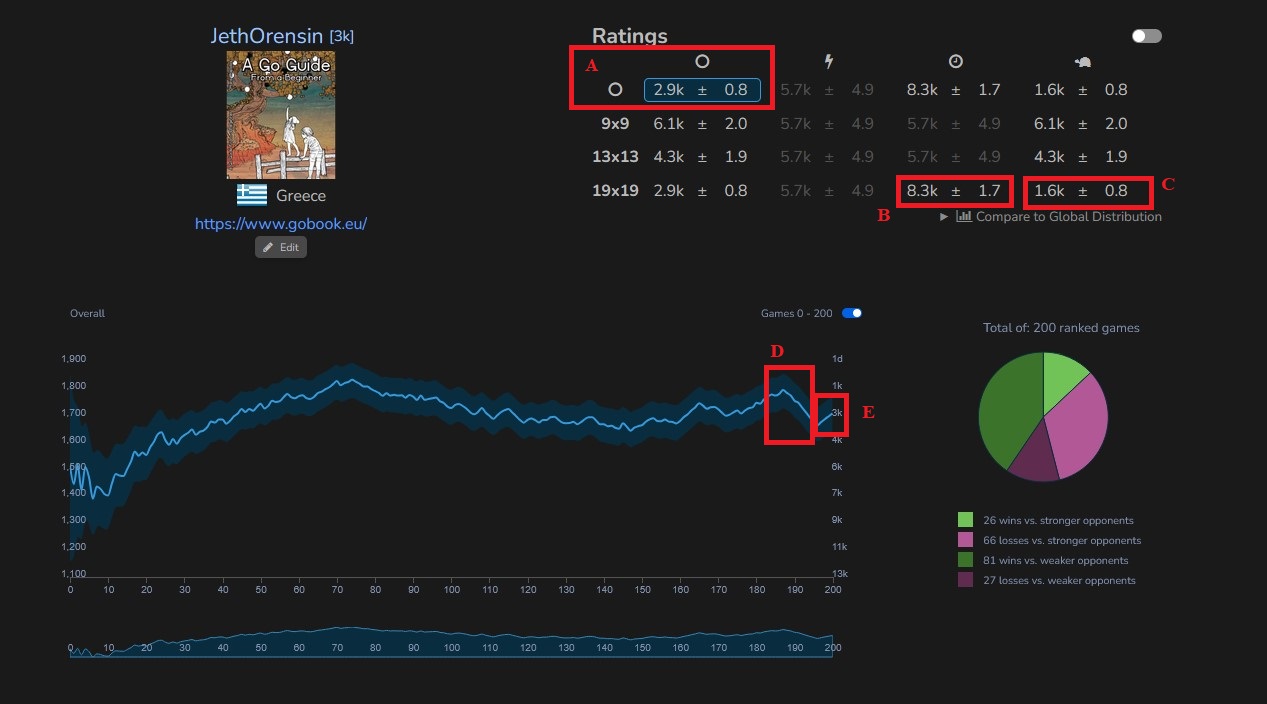This screenshot has width=1267, height=704.
Task: Open the https://www.gobook.eu/ link
Action: coord(281,224)
